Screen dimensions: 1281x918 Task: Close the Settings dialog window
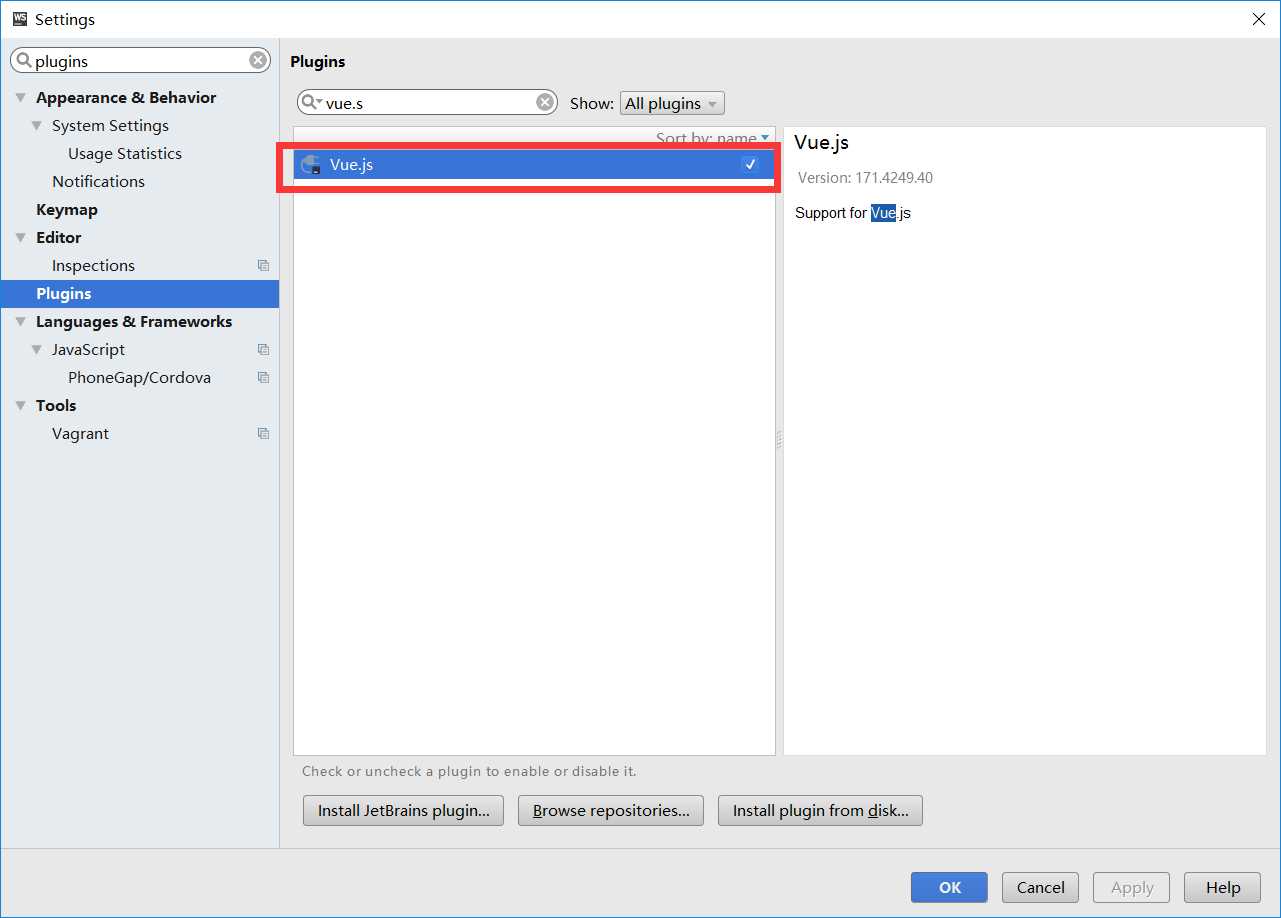(x=1258, y=19)
